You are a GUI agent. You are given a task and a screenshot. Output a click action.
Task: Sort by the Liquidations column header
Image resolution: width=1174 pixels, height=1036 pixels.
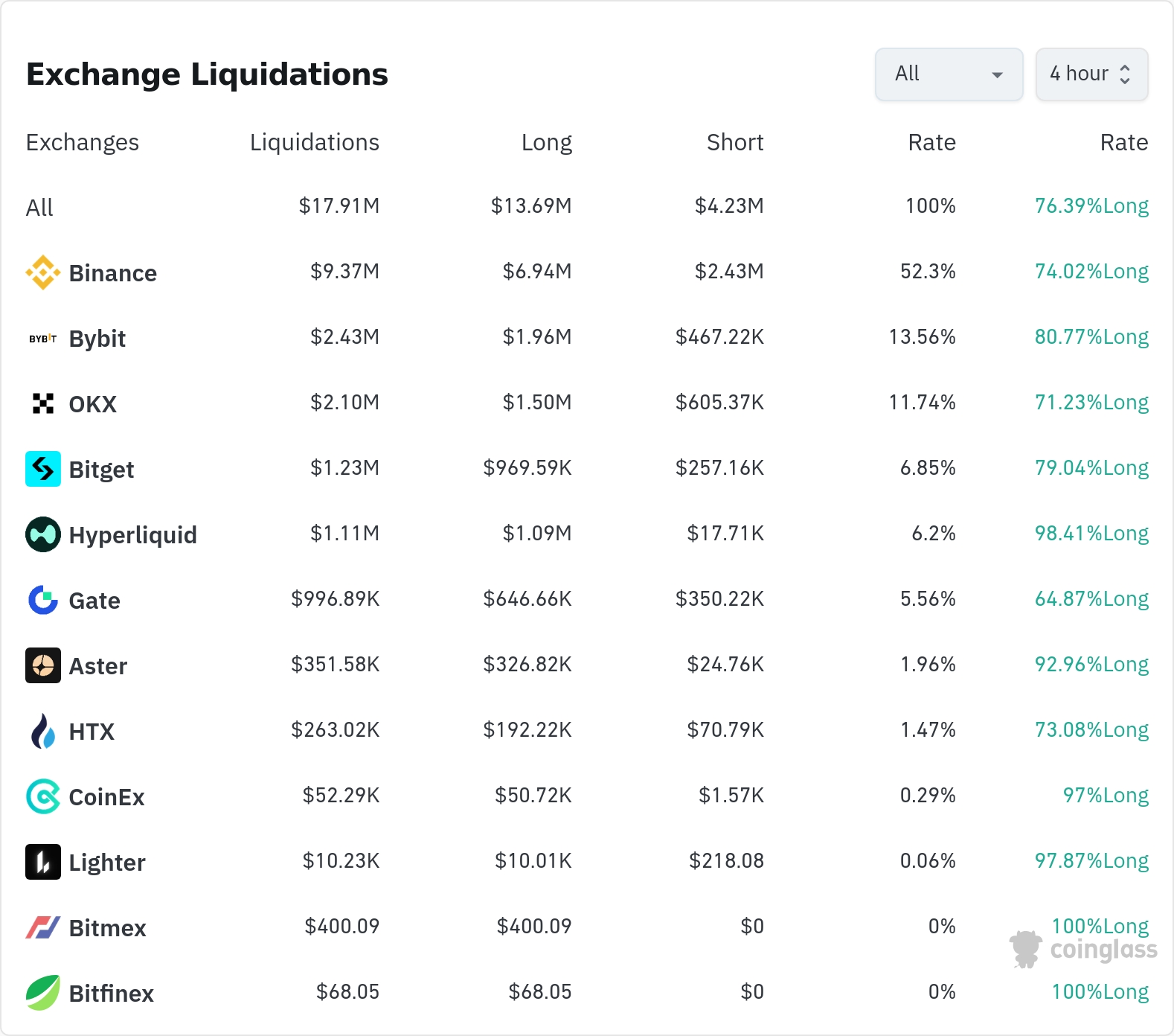click(315, 142)
